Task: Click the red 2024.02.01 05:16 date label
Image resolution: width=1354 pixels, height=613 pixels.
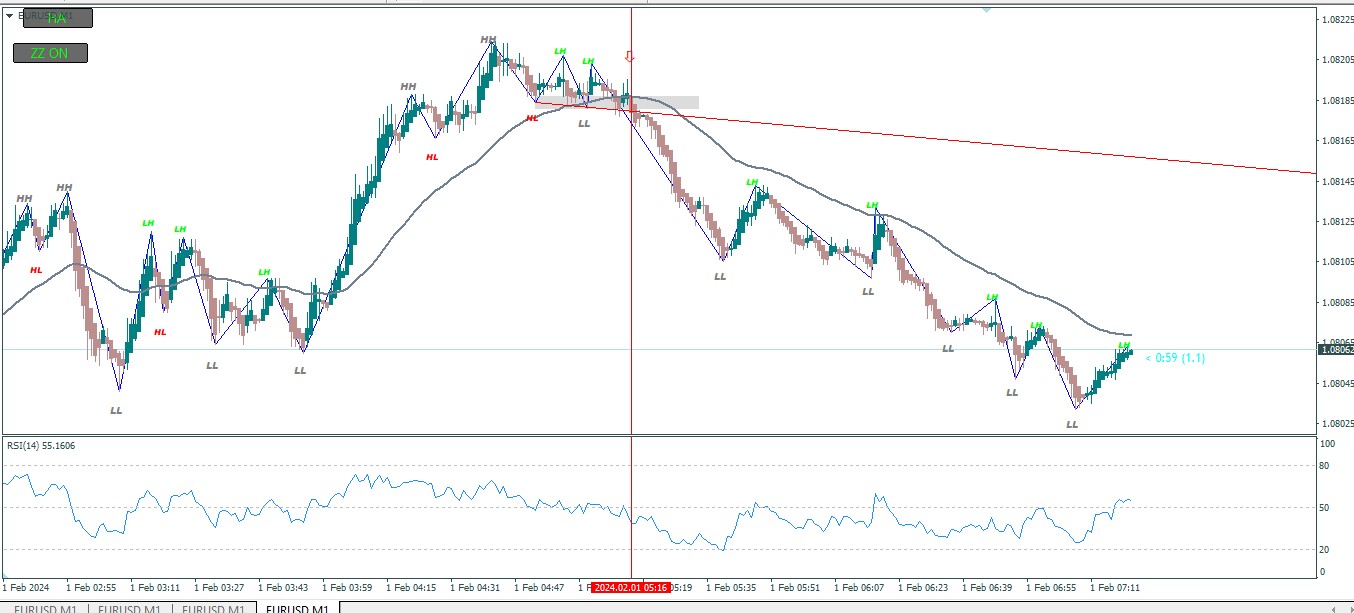Action: point(631,588)
